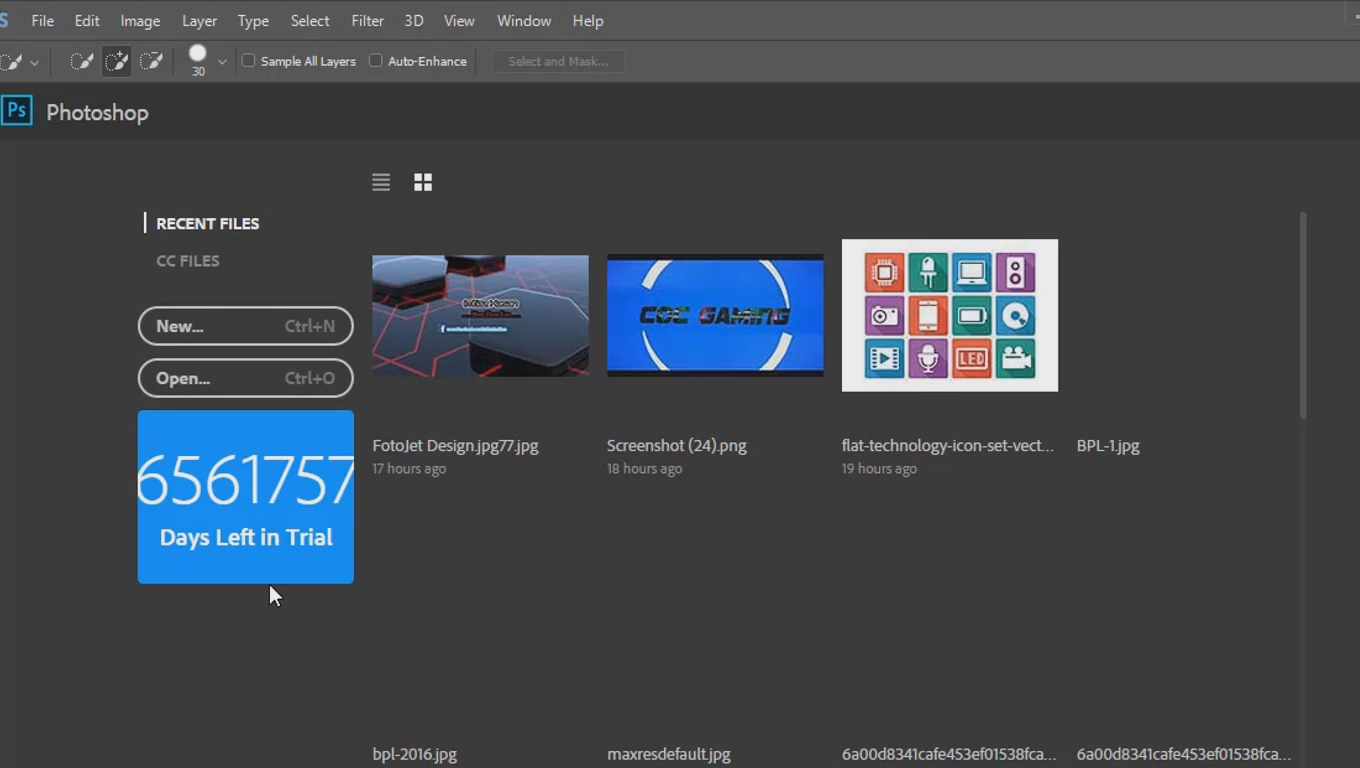1360x768 pixels.
Task: Click the '17 hours ago' timestamp
Action: pyautogui.click(x=409, y=469)
